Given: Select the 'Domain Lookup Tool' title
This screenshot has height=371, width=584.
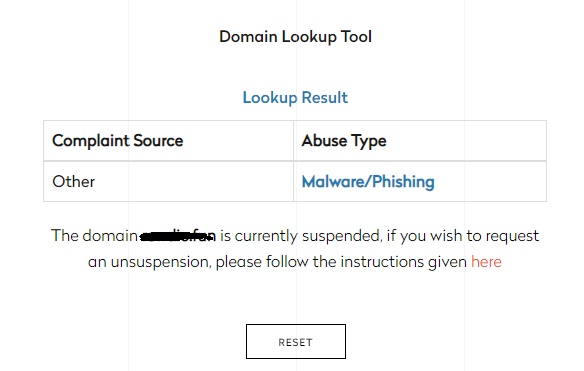Looking at the screenshot, I should pos(295,37).
